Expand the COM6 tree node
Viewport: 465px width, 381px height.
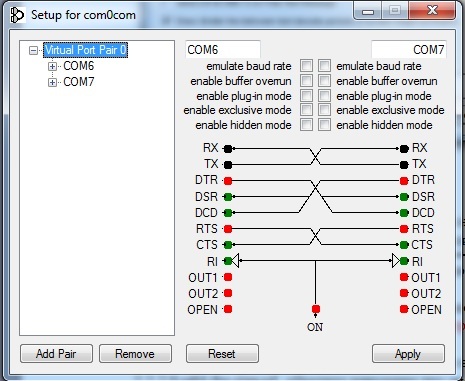[52, 66]
